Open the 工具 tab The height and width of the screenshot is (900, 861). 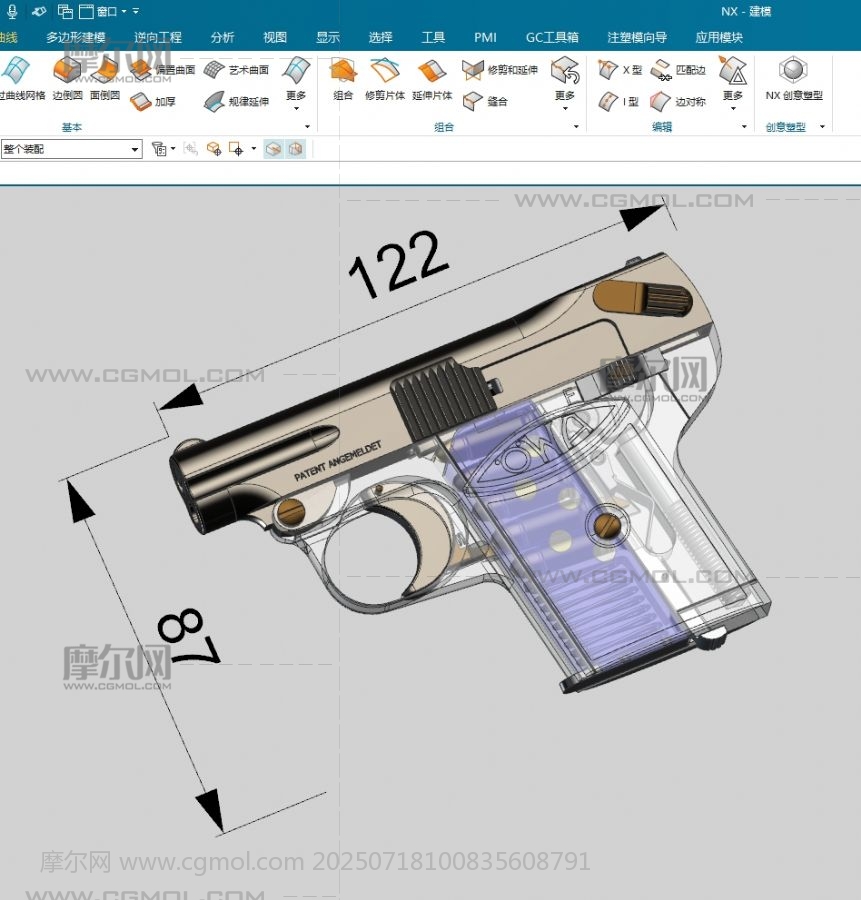433,37
